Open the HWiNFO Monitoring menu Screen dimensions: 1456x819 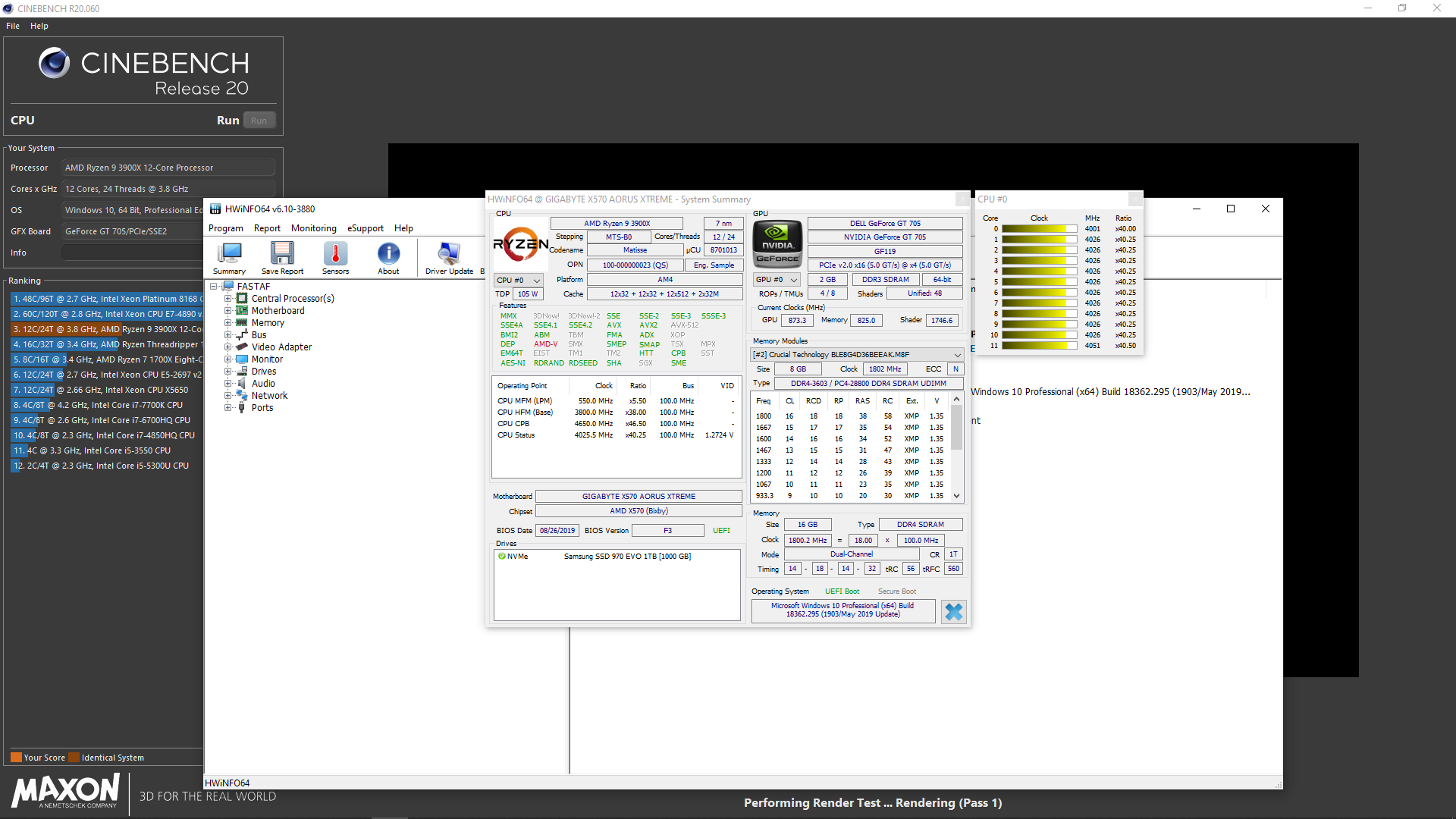click(314, 228)
